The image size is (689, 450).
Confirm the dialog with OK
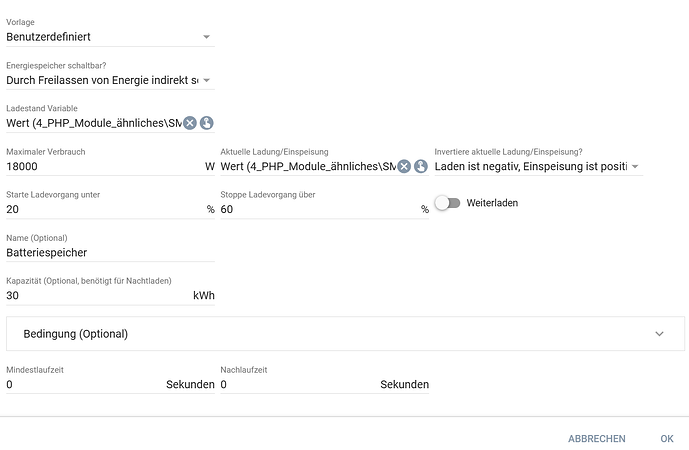pos(667,439)
